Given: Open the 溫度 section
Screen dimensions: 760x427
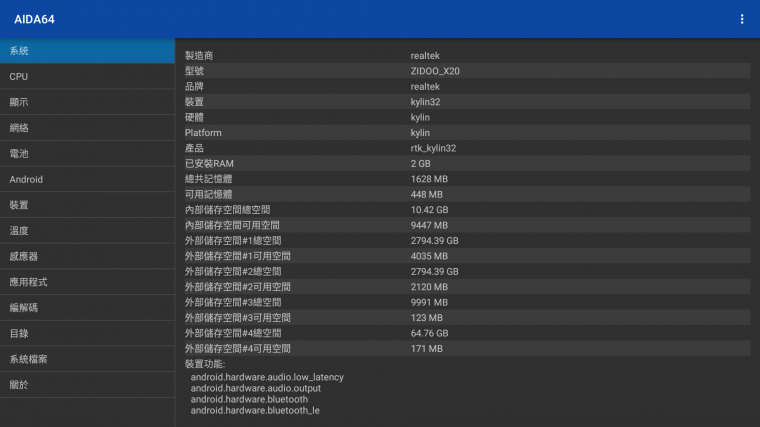Looking at the screenshot, I should pyautogui.click(x=87, y=231).
